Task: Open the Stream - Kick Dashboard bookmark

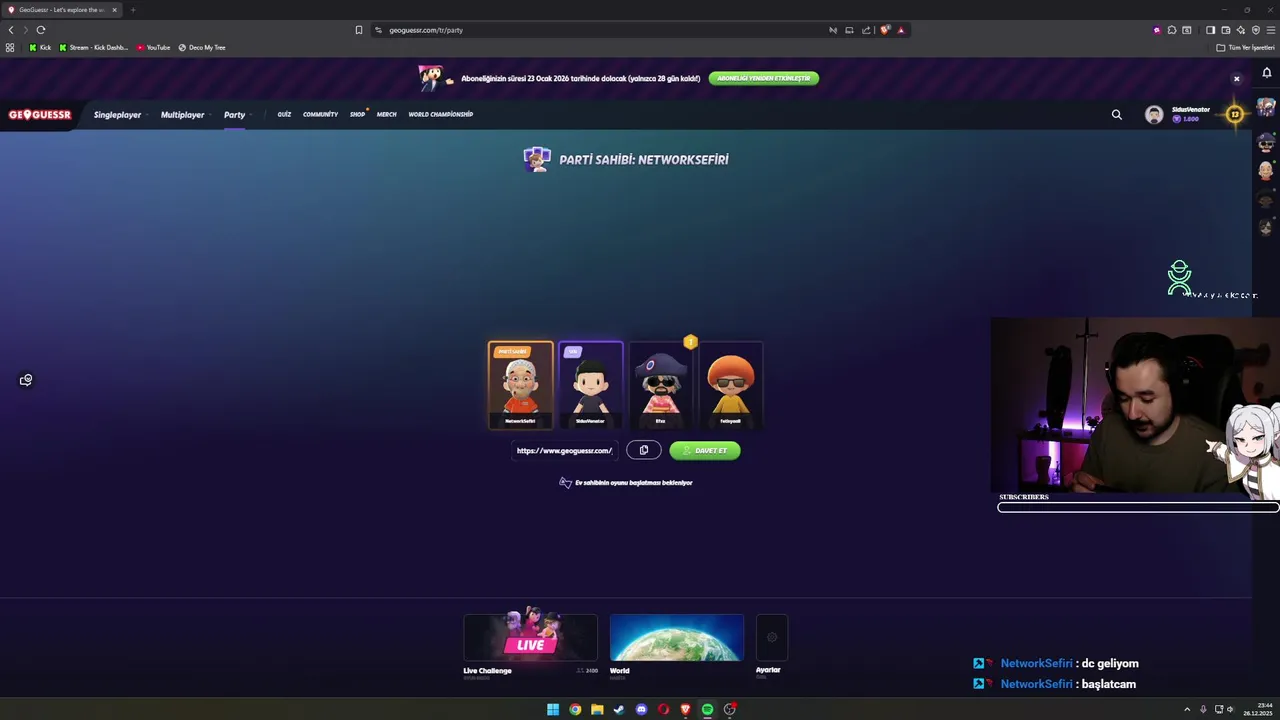Action: [93, 47]
